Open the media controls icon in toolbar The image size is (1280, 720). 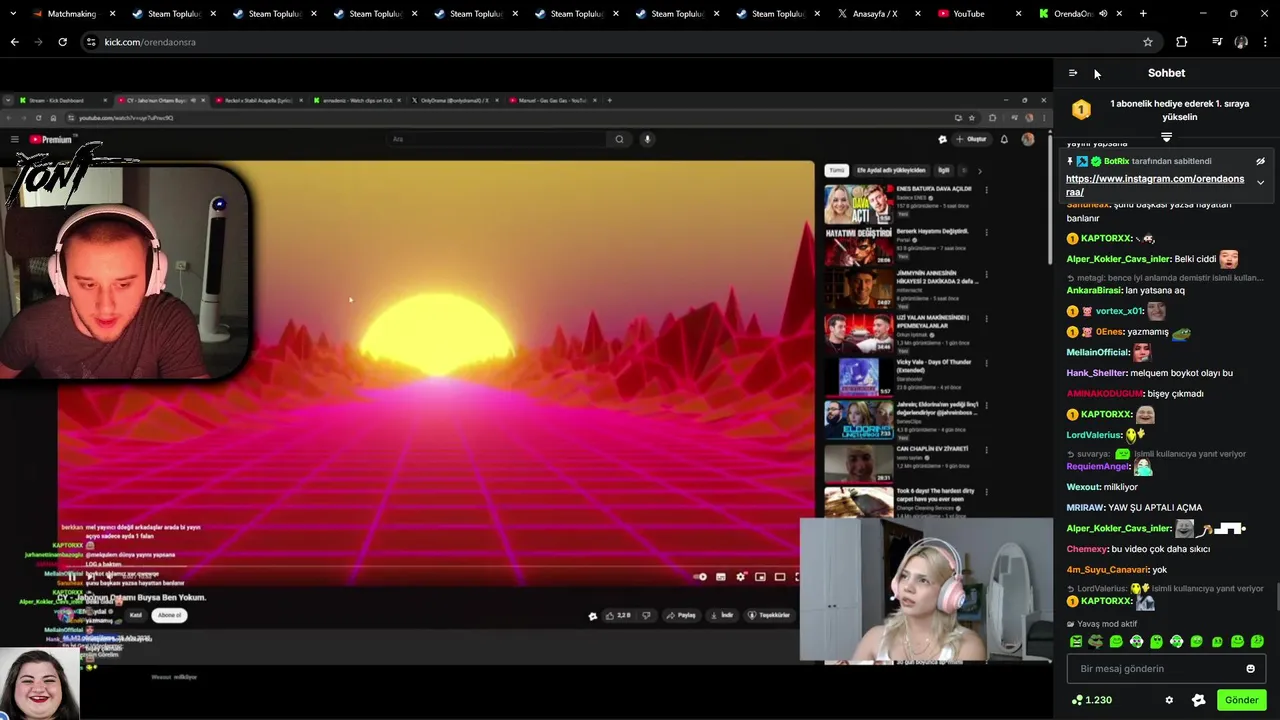coord(1216,42)
